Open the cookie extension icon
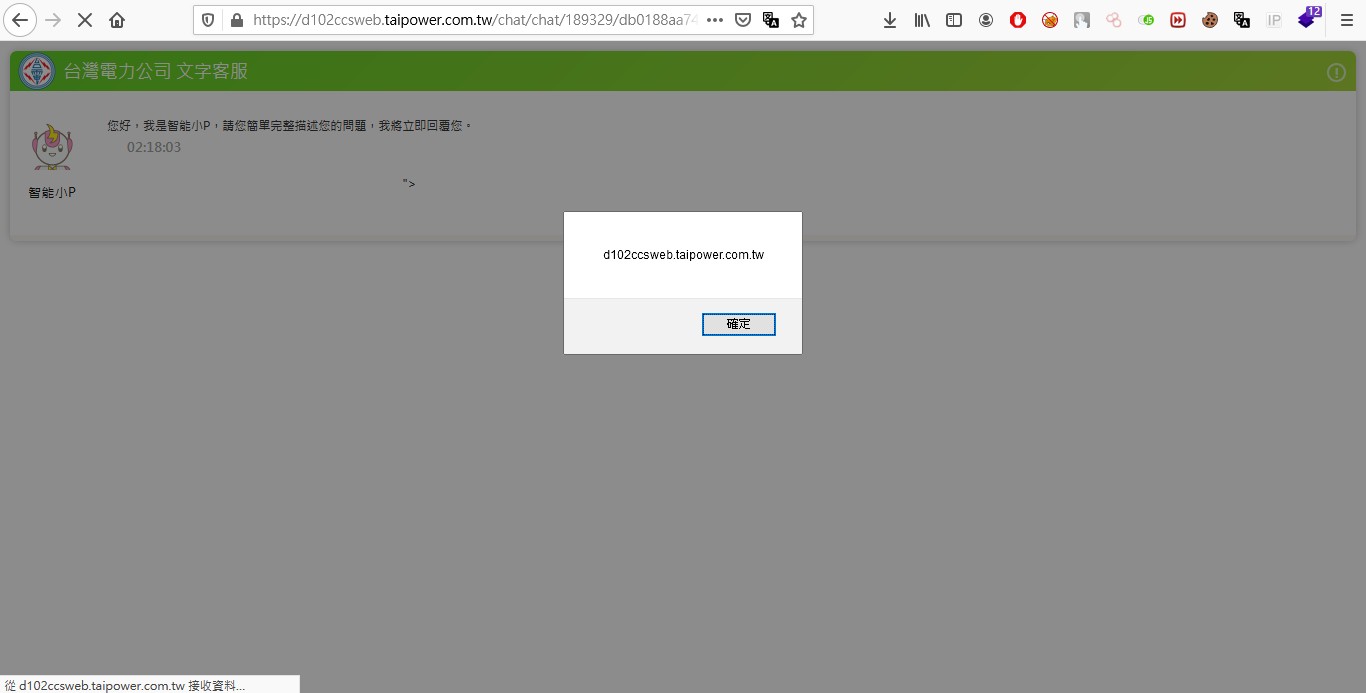The image size is (1366, 693). coord(1210,20)
